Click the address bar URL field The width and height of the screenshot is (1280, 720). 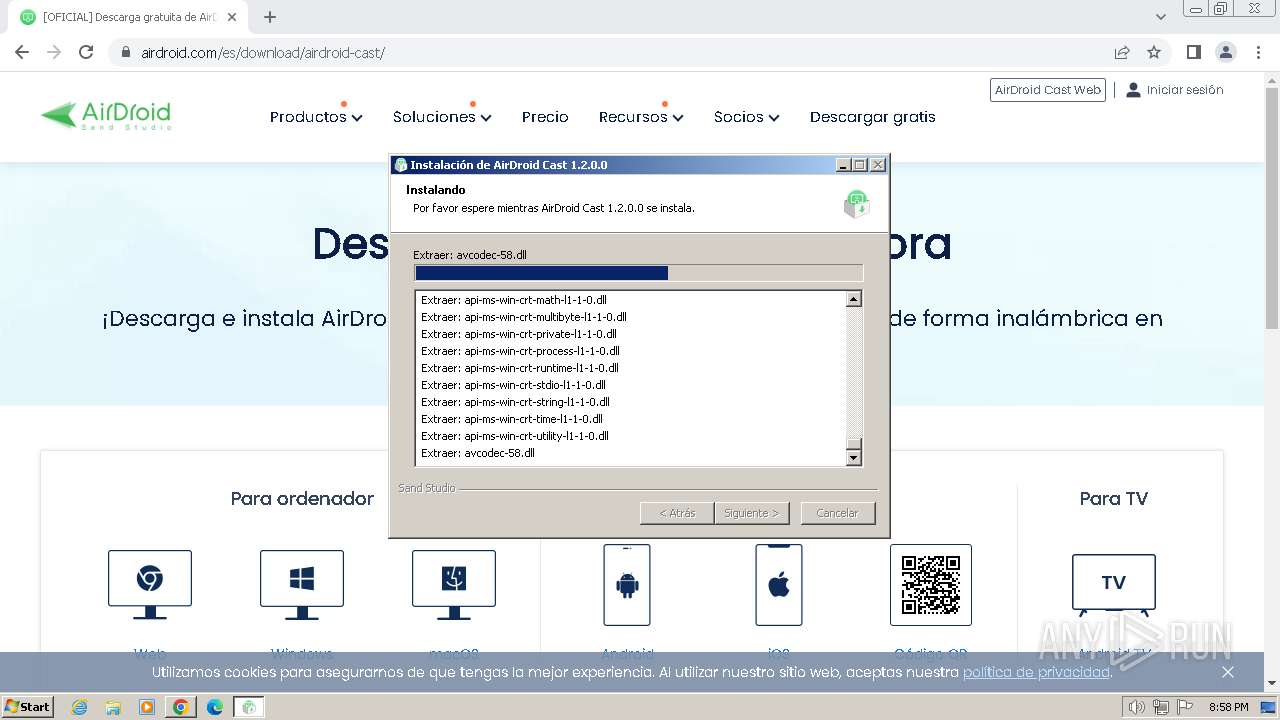click(610, 52)
